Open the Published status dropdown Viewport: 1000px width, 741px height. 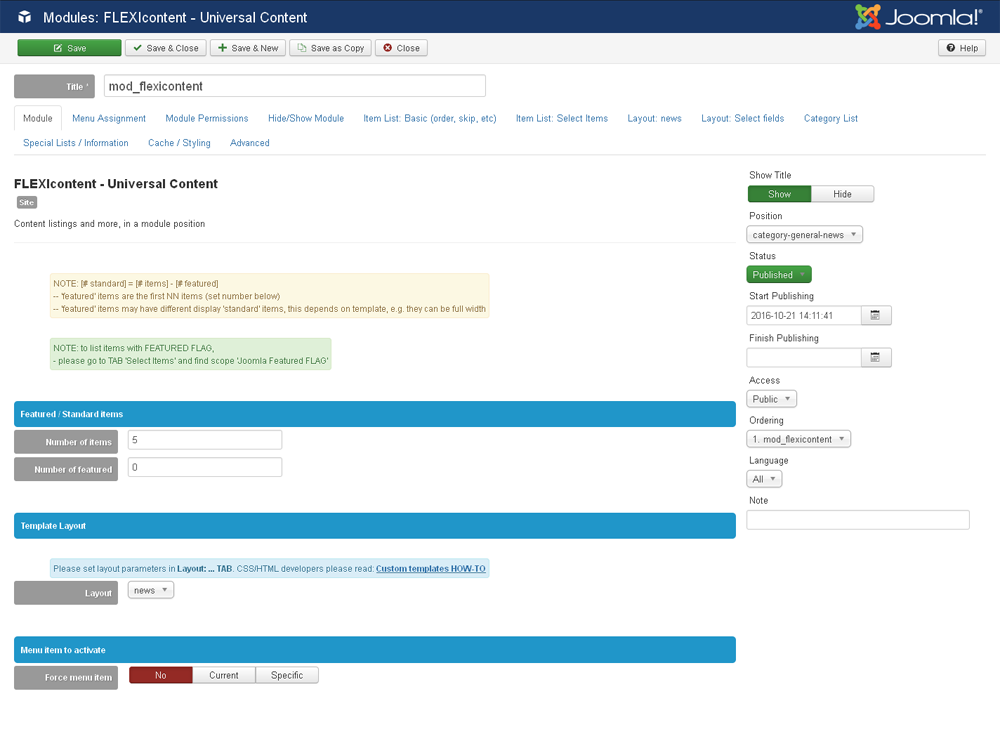779,275
